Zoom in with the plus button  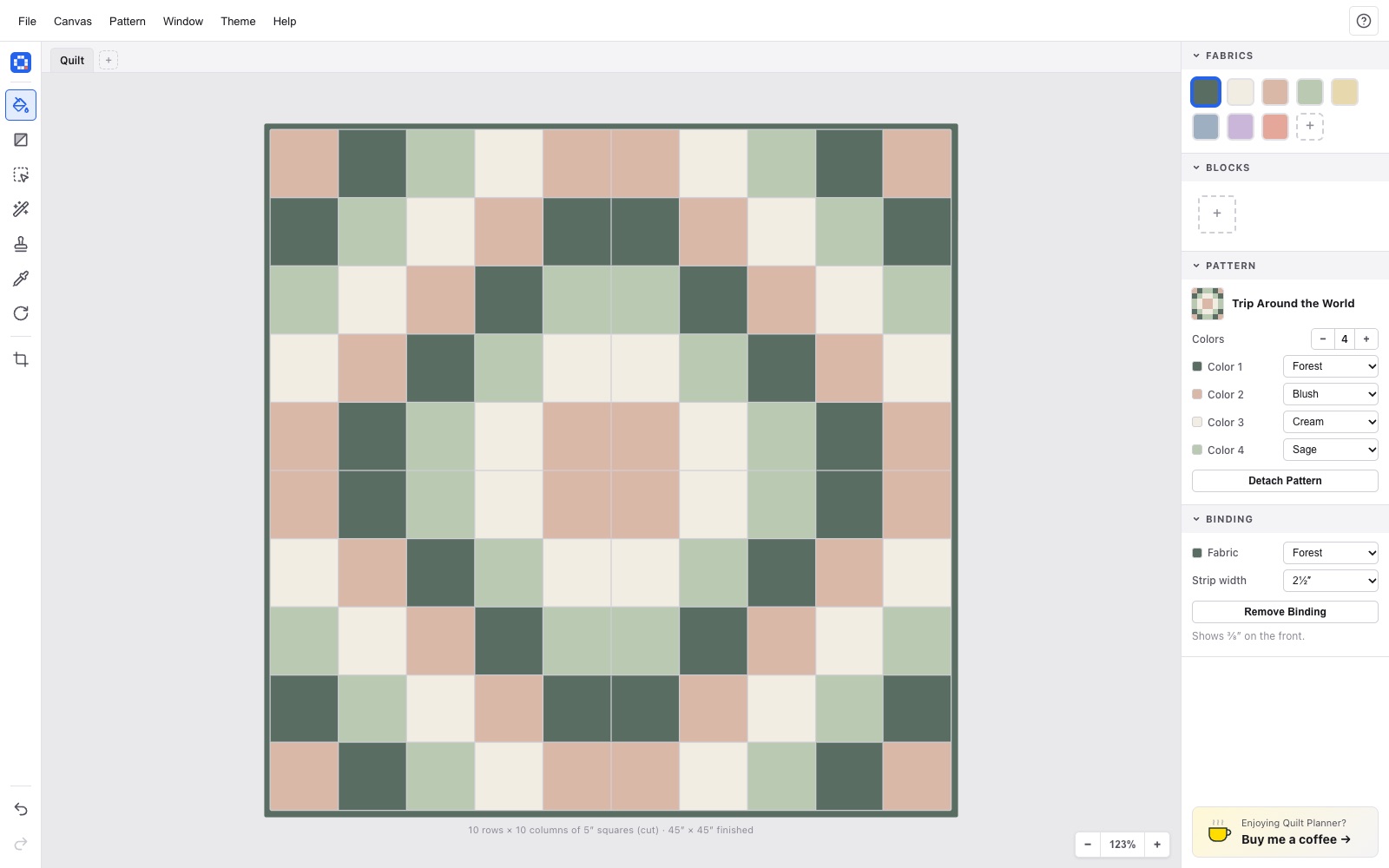pyautogui.click(x=1157, y=845)
